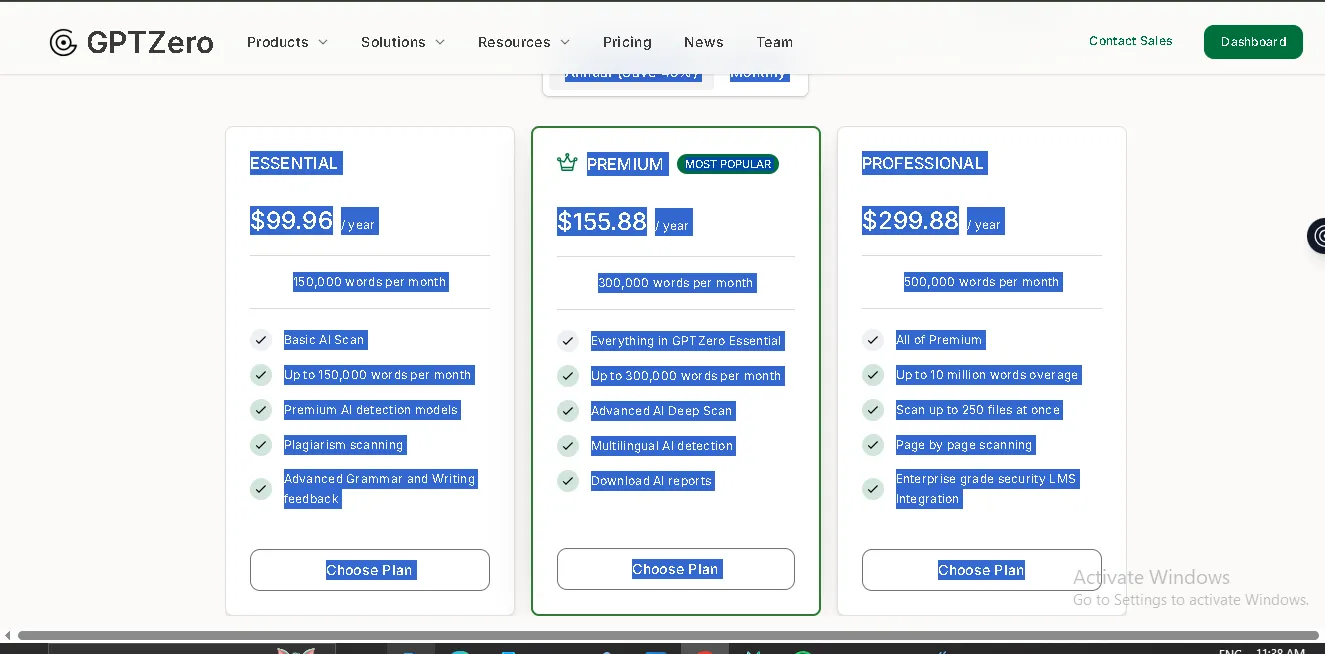
Task: Open the Team page
Action: pyautogui.click(x=774, y=42)
